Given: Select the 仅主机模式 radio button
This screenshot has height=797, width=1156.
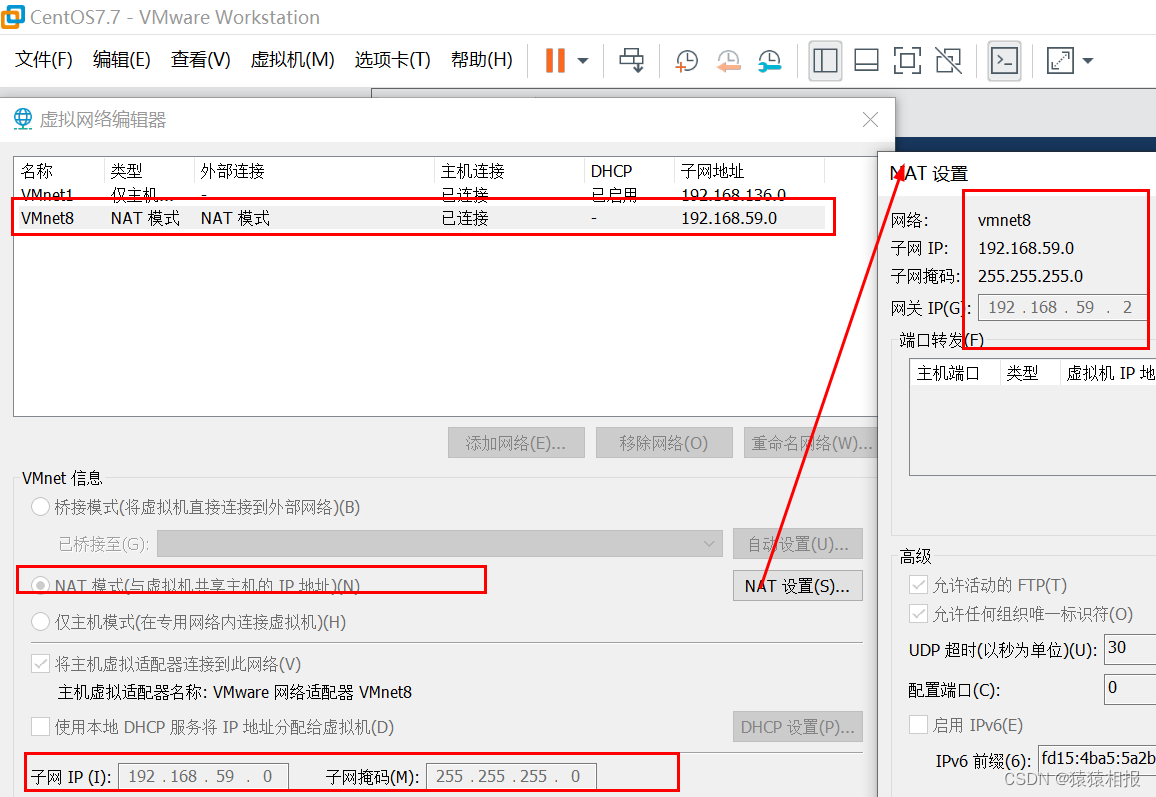Looking at the screenshot, I should click(x=41, y=622).
